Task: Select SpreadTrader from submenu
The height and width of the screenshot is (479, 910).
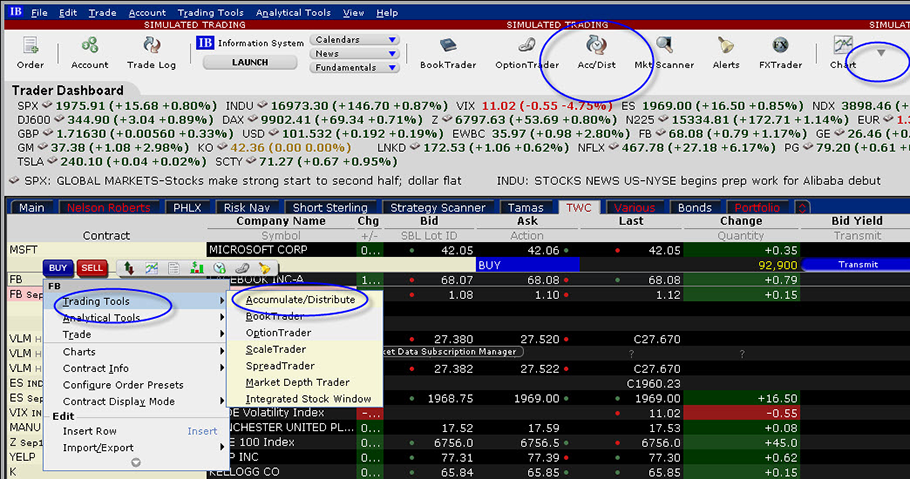Action: coord(280,366)
